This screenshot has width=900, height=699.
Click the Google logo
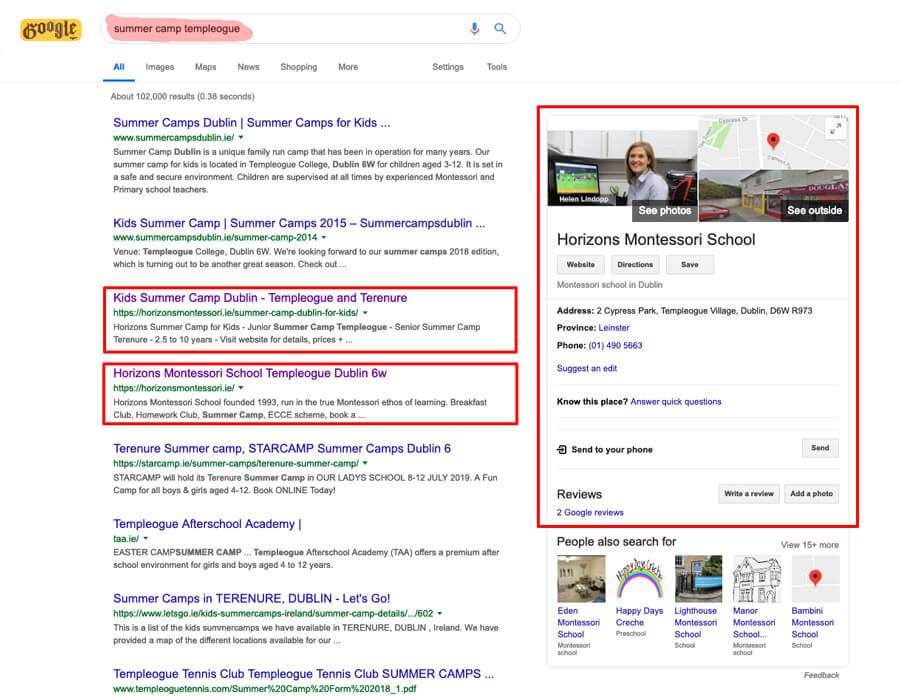(x=51, y=29)
